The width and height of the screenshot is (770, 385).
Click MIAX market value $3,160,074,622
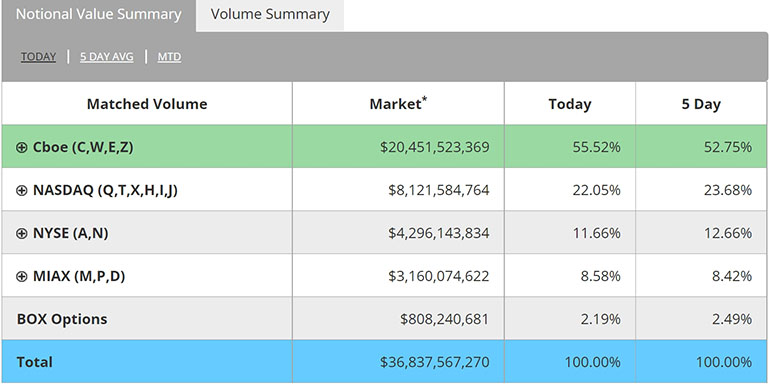439,276
